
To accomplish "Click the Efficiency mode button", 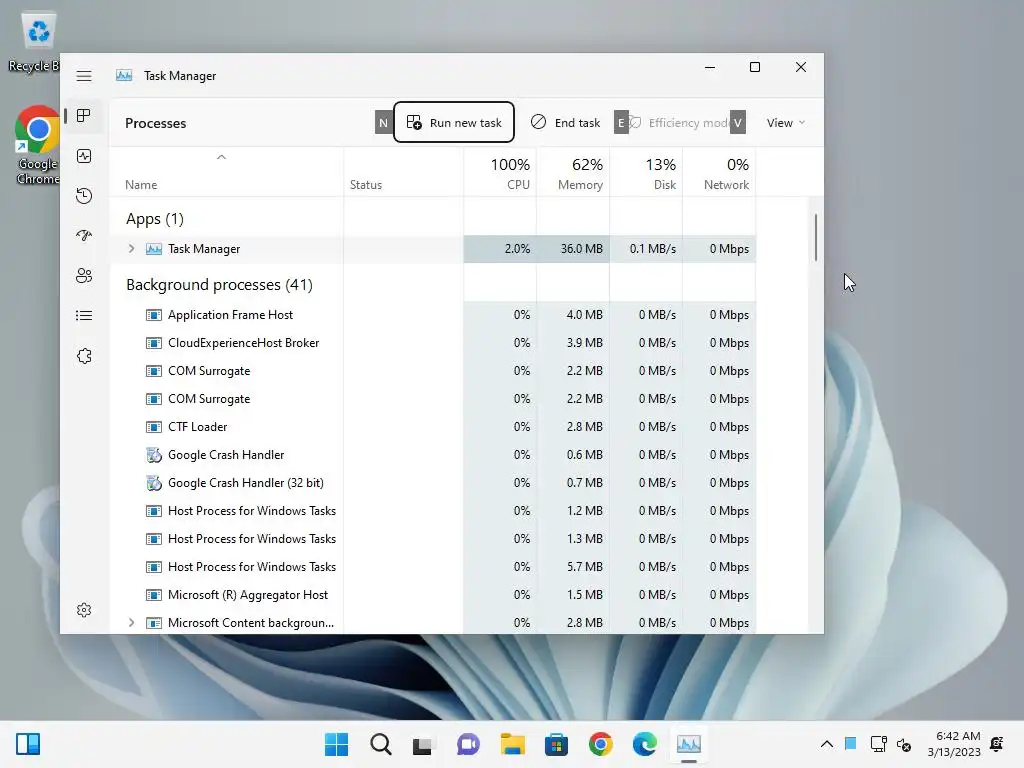I will coord(680,123).
